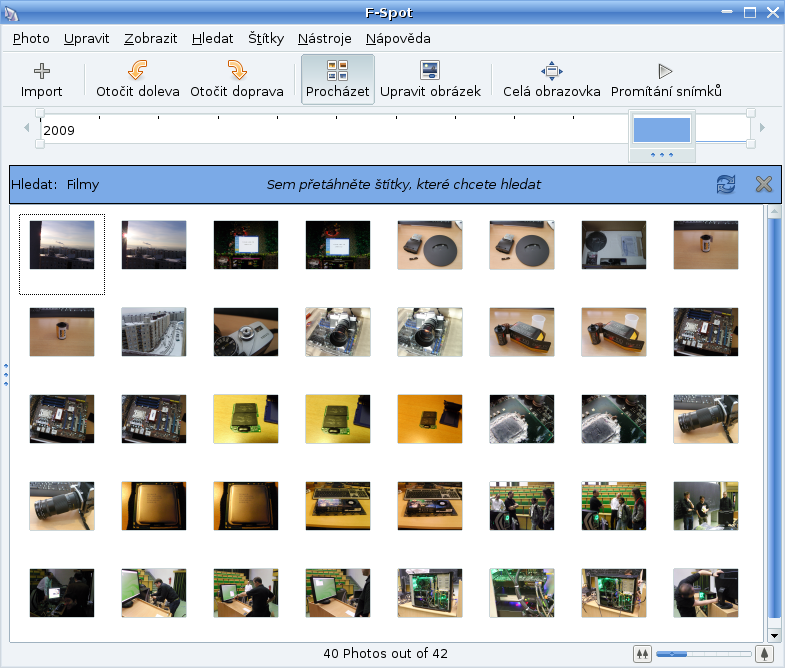Expand the hidden left sidebar handle
785x668 pixels.
[6, 375]
